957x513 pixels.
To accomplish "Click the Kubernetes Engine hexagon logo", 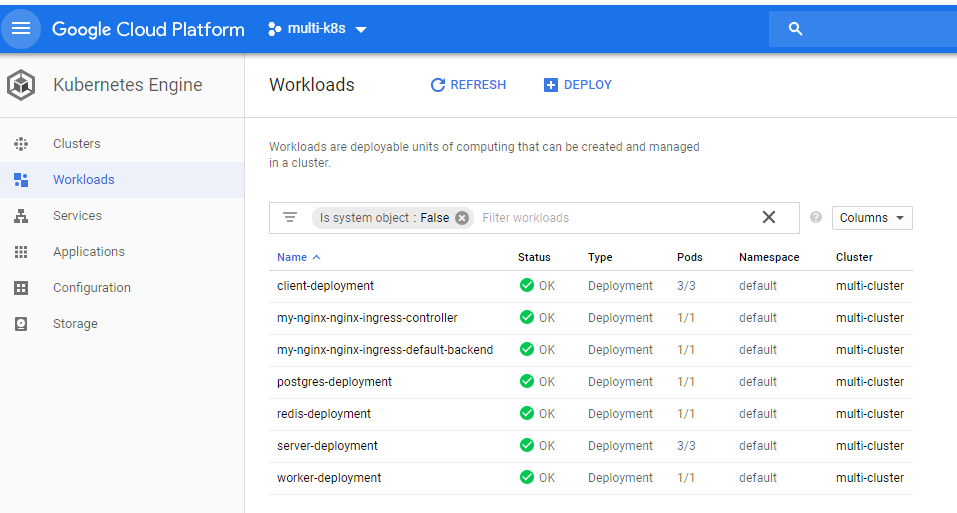I will [x=21, y=85].
